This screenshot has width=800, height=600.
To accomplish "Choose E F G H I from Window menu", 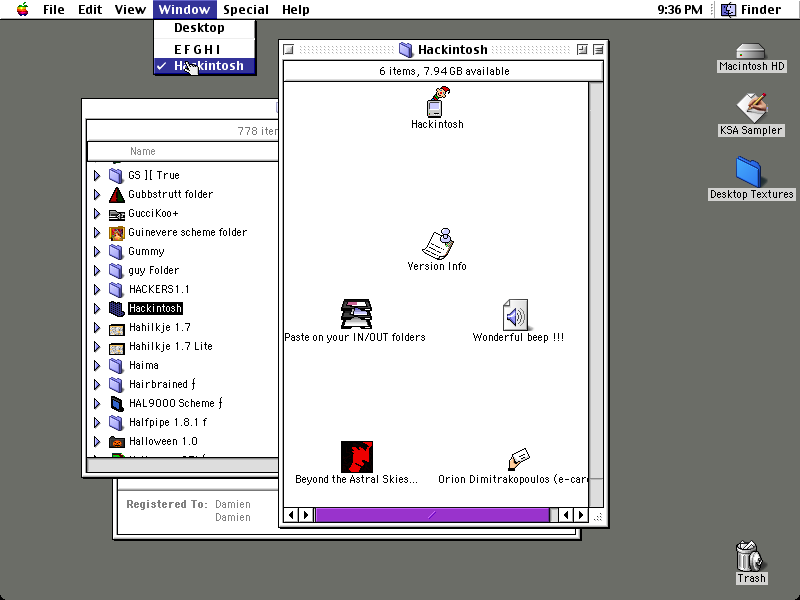I will click(205, 49).
